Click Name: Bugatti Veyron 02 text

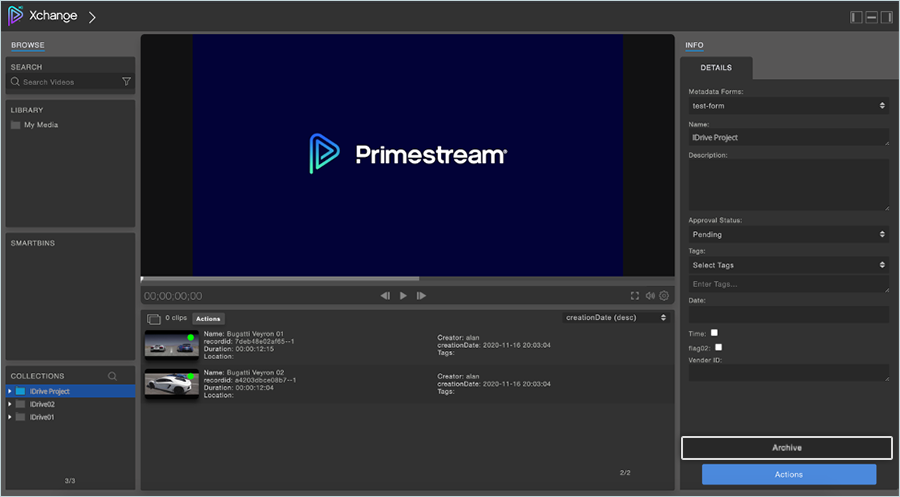click(x=243, y=372)
